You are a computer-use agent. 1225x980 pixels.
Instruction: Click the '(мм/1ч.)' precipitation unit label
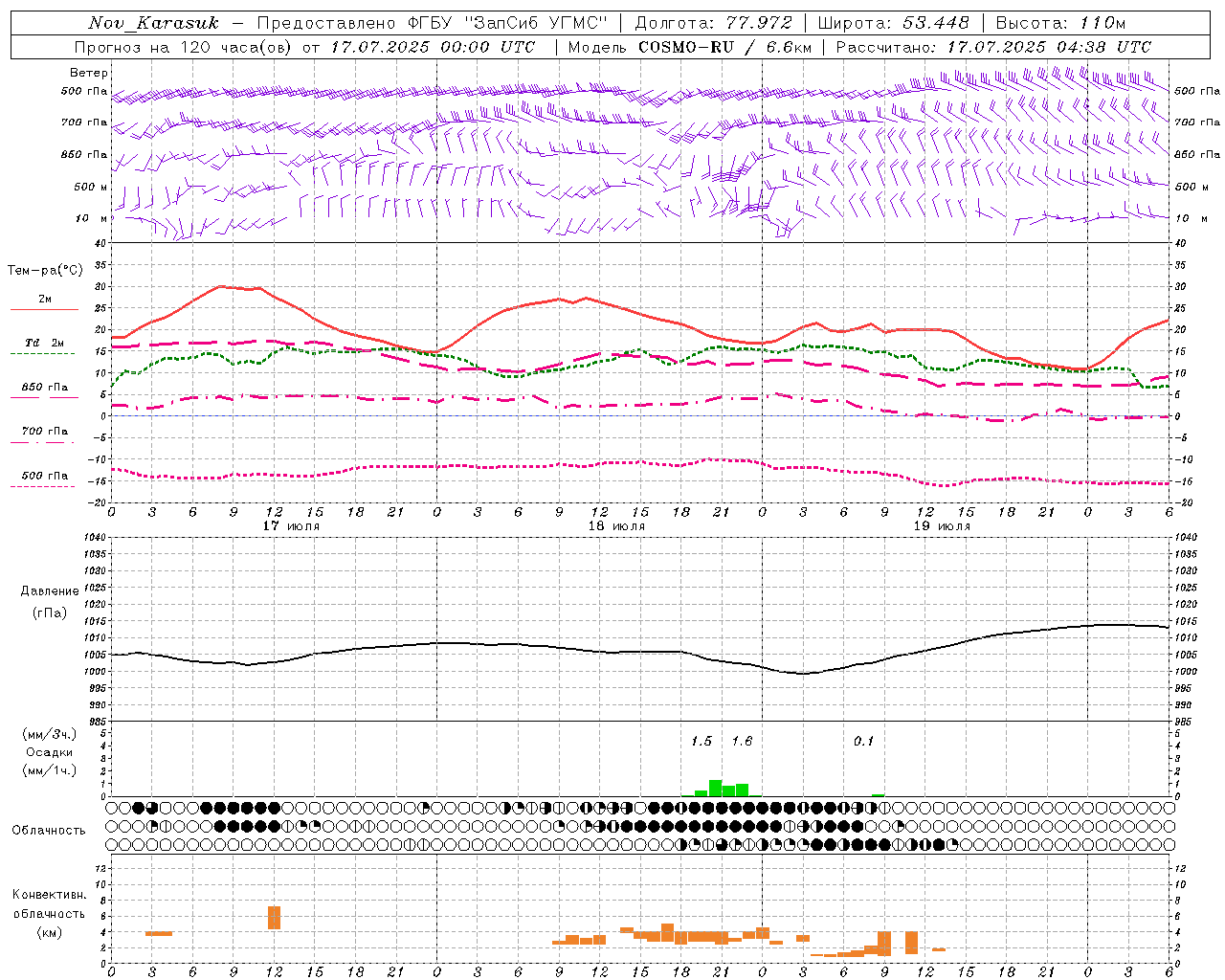coord(49,770)
